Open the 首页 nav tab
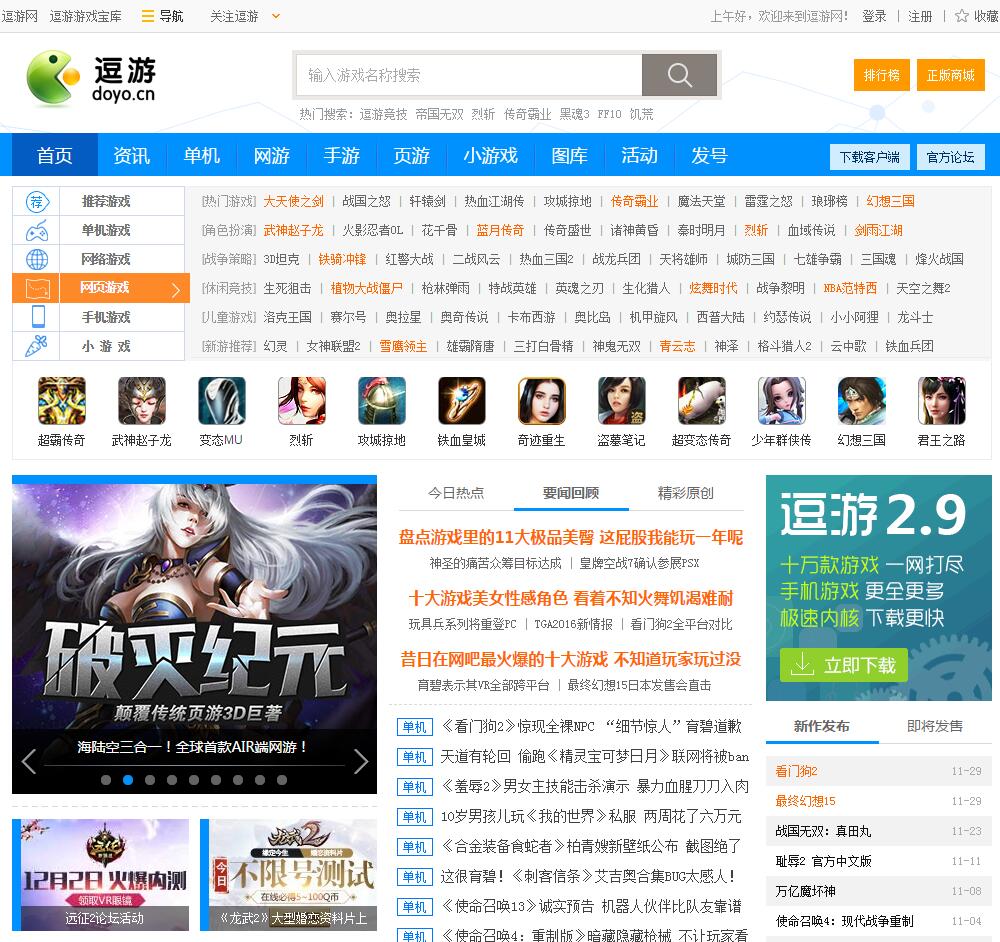Viewport: 1000px width, 942px height. click(55, 155)
